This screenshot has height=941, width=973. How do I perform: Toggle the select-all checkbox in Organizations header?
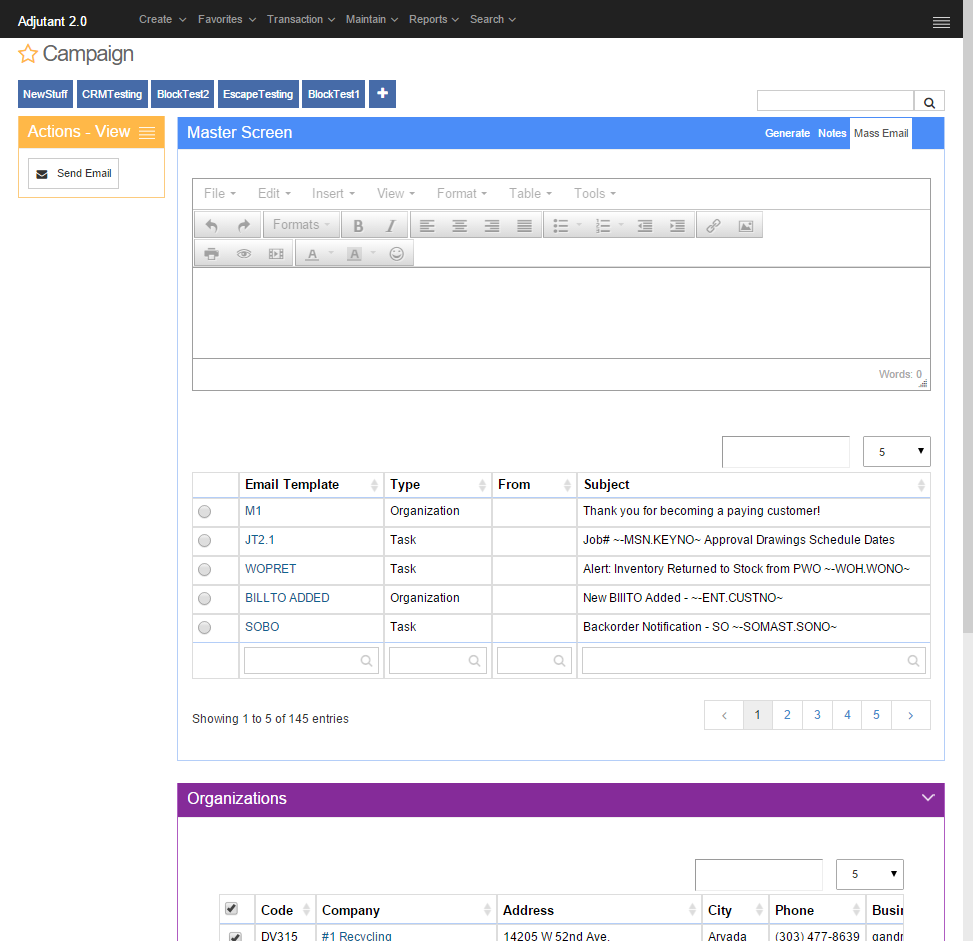(232, 909)
